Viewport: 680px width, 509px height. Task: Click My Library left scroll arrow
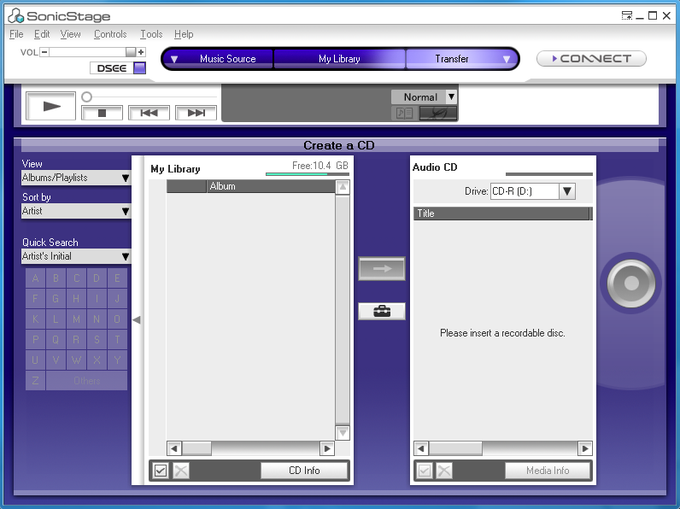(x=174, y=448)
